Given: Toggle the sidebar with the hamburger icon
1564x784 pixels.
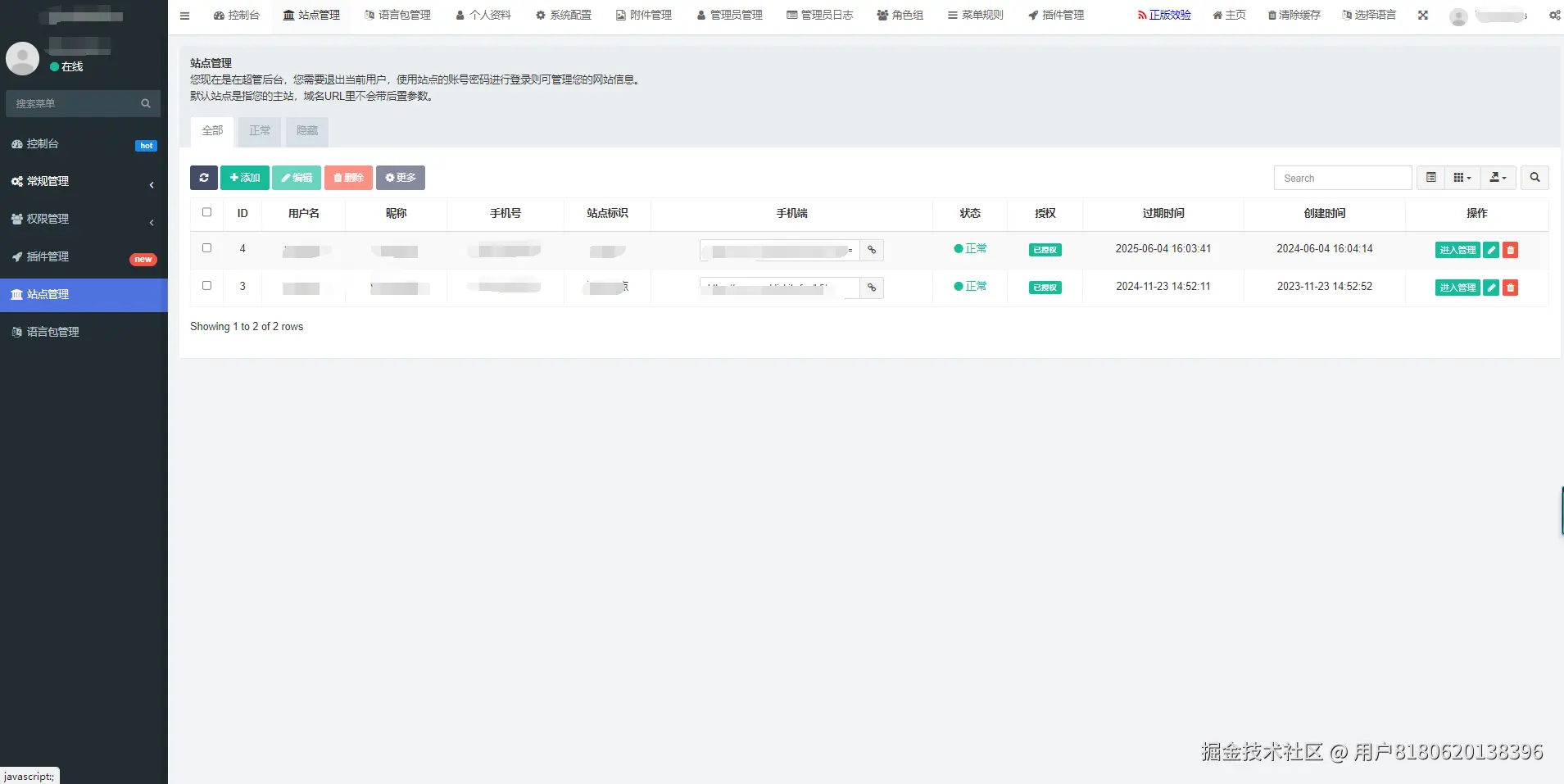Looking at the screenshot, I should pos(184,16).
